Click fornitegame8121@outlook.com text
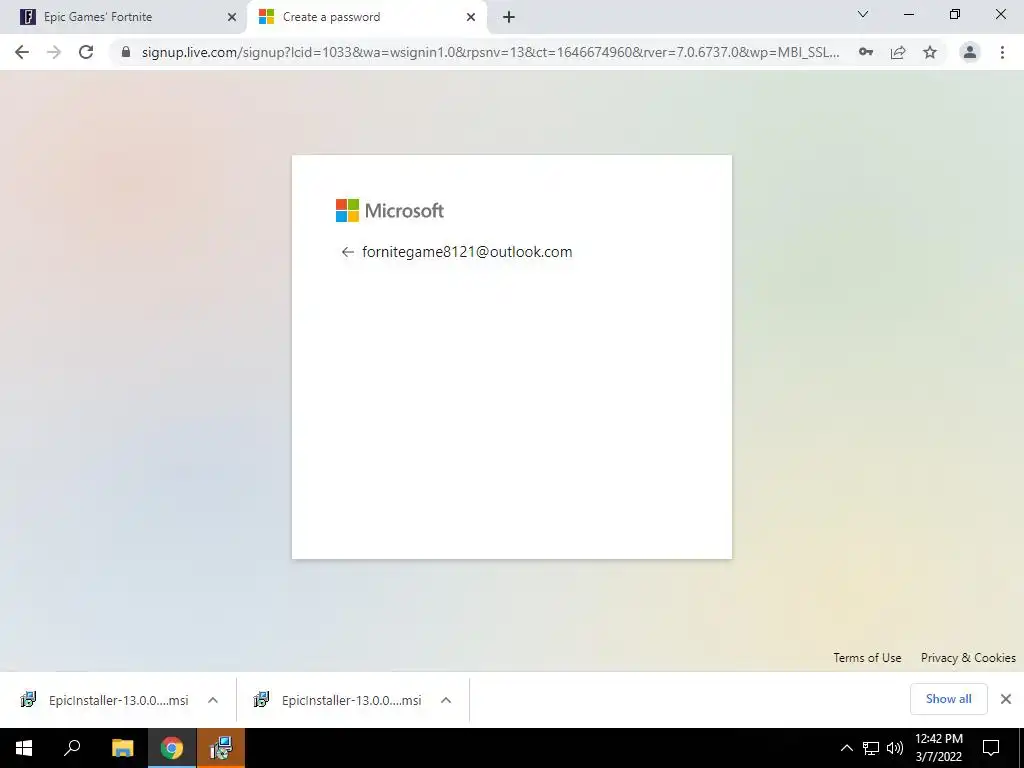1024x768 pixels. tap(467, 252)
